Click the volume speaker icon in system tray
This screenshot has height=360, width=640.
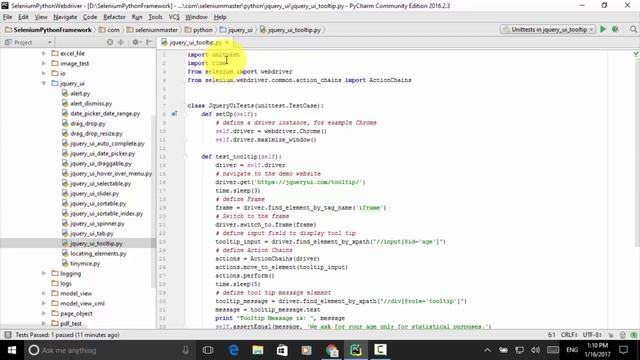point(535,350)
